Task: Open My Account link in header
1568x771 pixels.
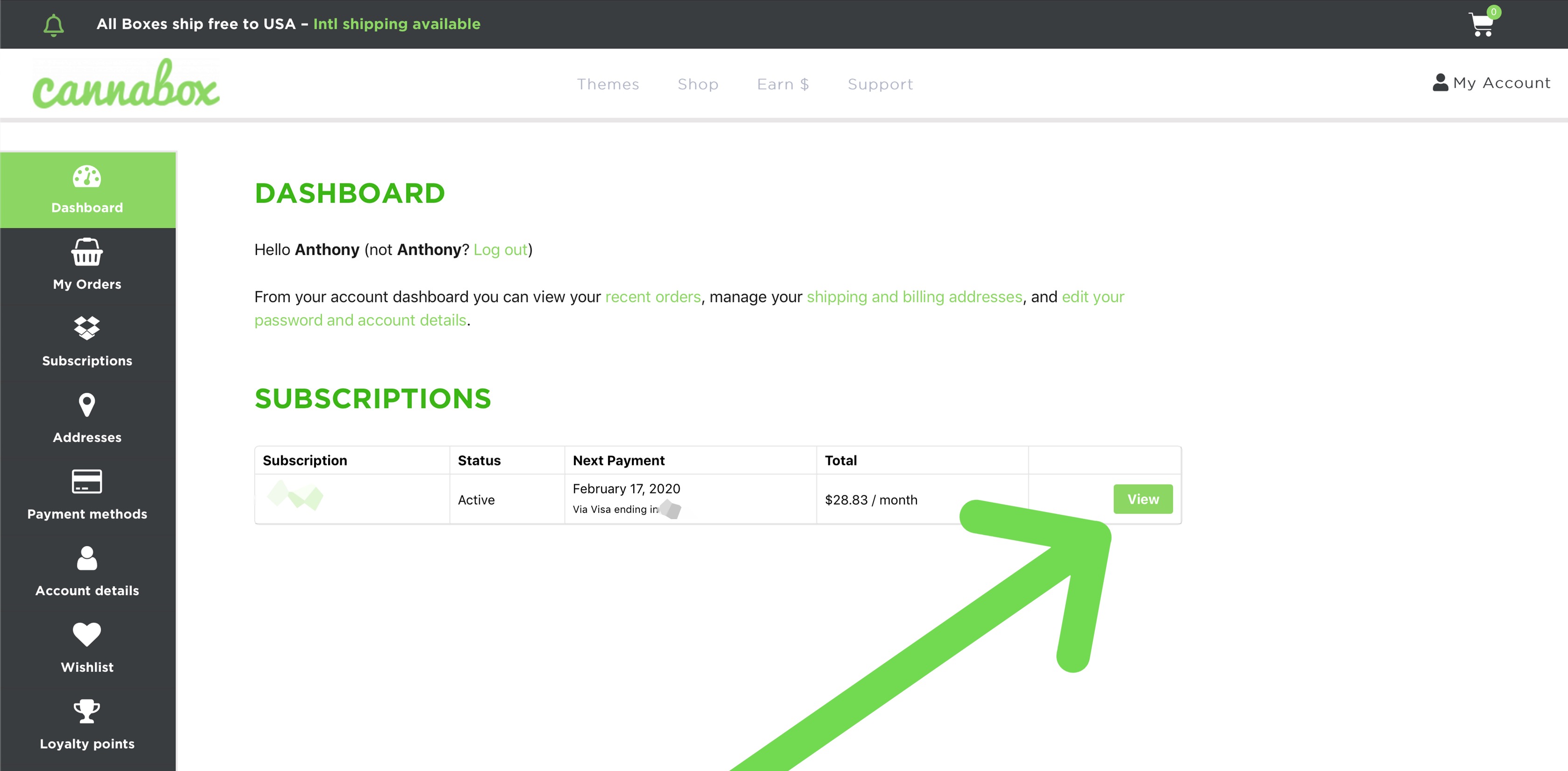Action: pos(1491,83)
